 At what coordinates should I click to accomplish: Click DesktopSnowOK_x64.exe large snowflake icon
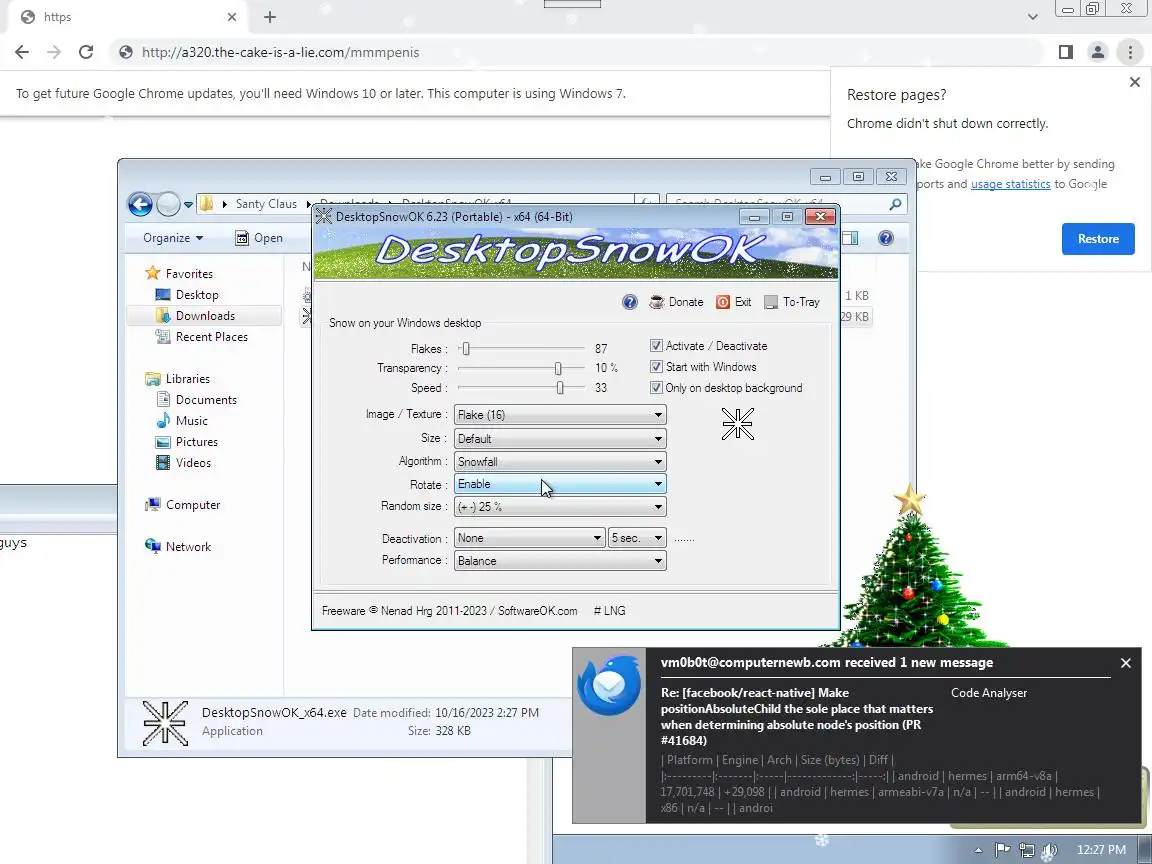point(165,723)
